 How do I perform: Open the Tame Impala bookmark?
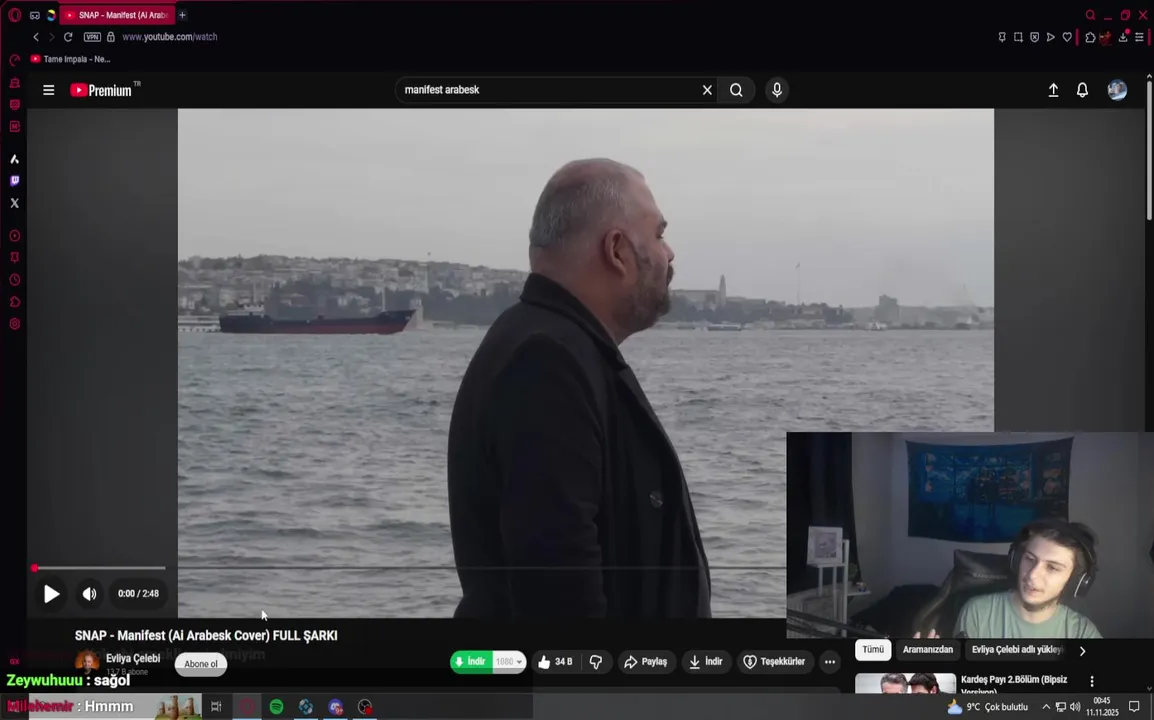(x=71, y=59)
